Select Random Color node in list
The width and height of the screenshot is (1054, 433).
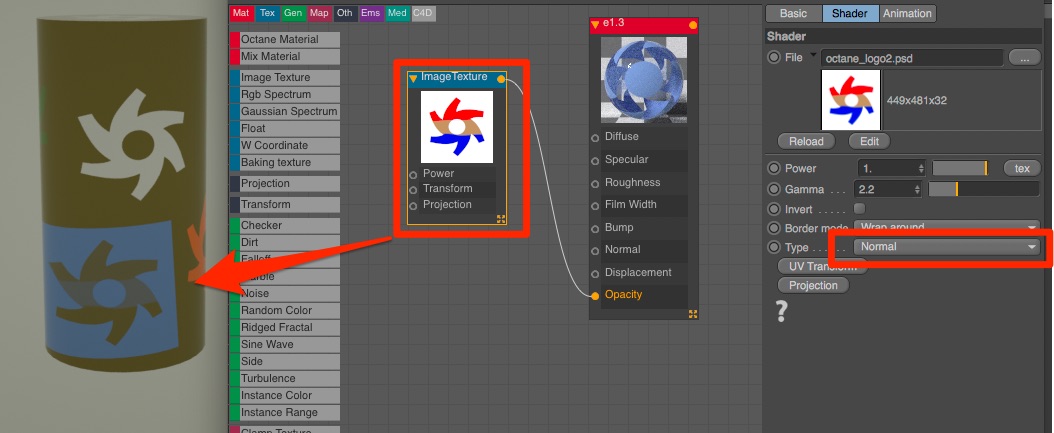(x=285, y=311)
